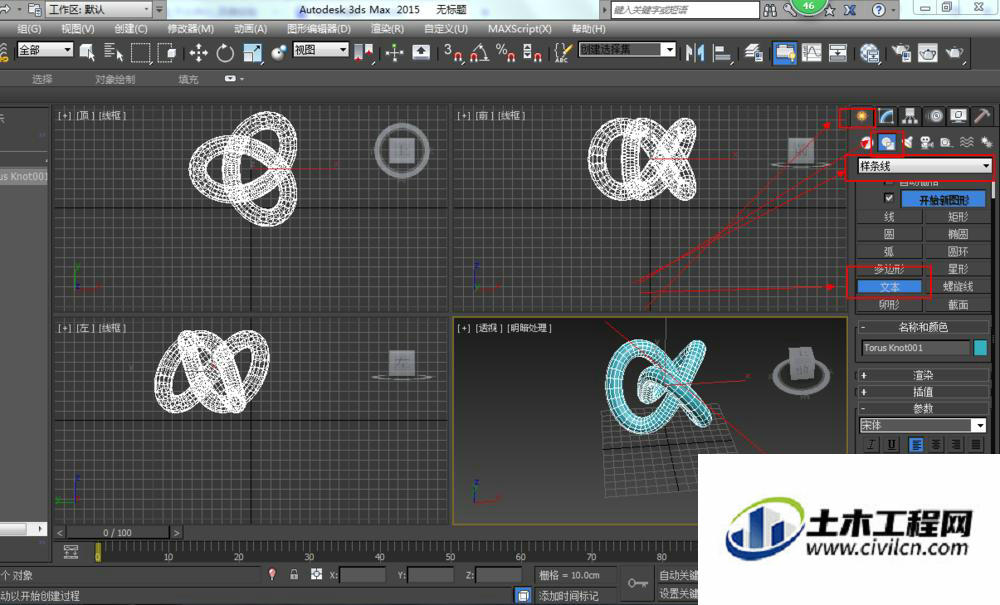Screen dimensions: 1000x605
Task: Open the 样条线 shape type dropdown
Action: [x=923, y=166]
